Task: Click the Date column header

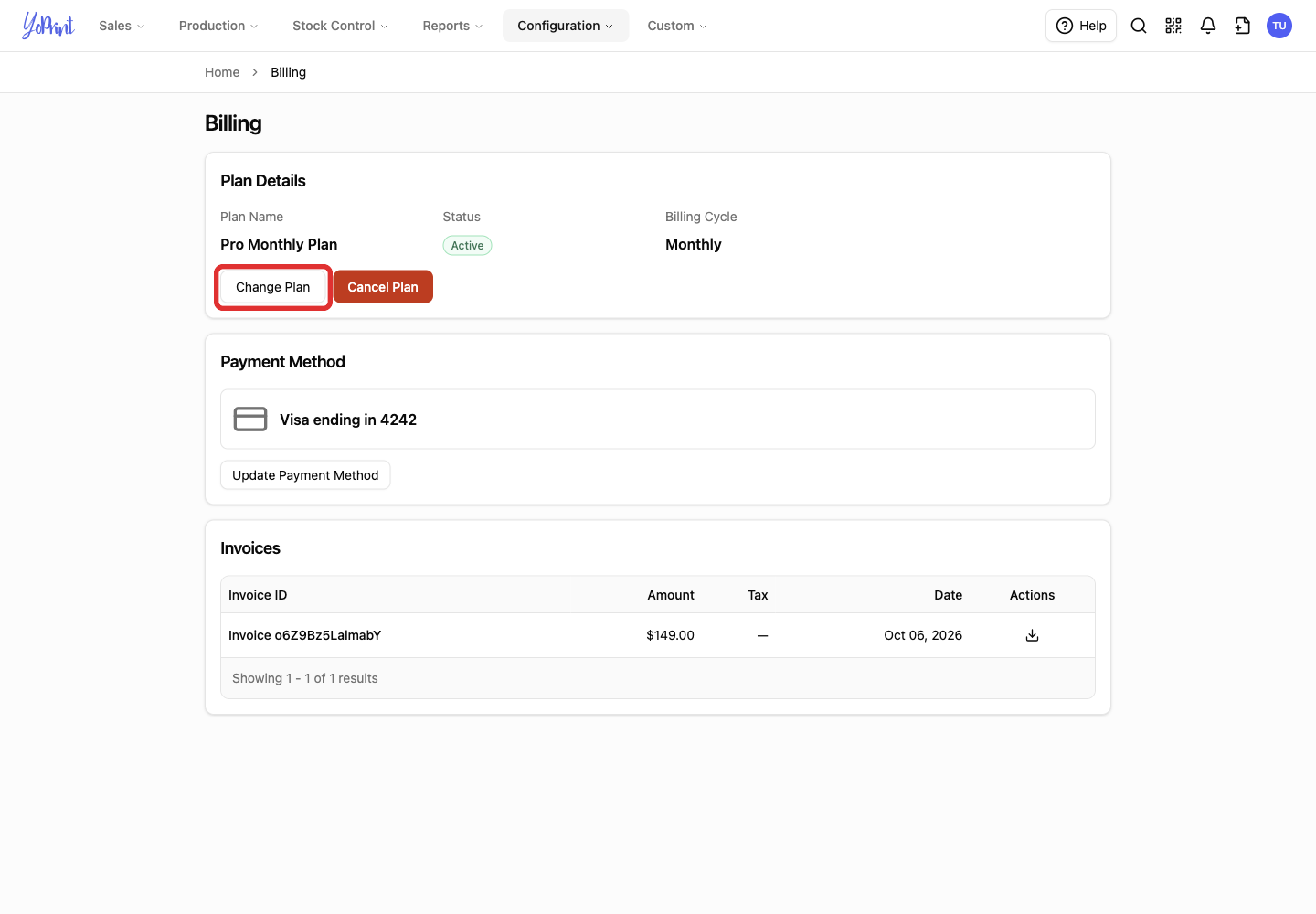Action: 948,595
